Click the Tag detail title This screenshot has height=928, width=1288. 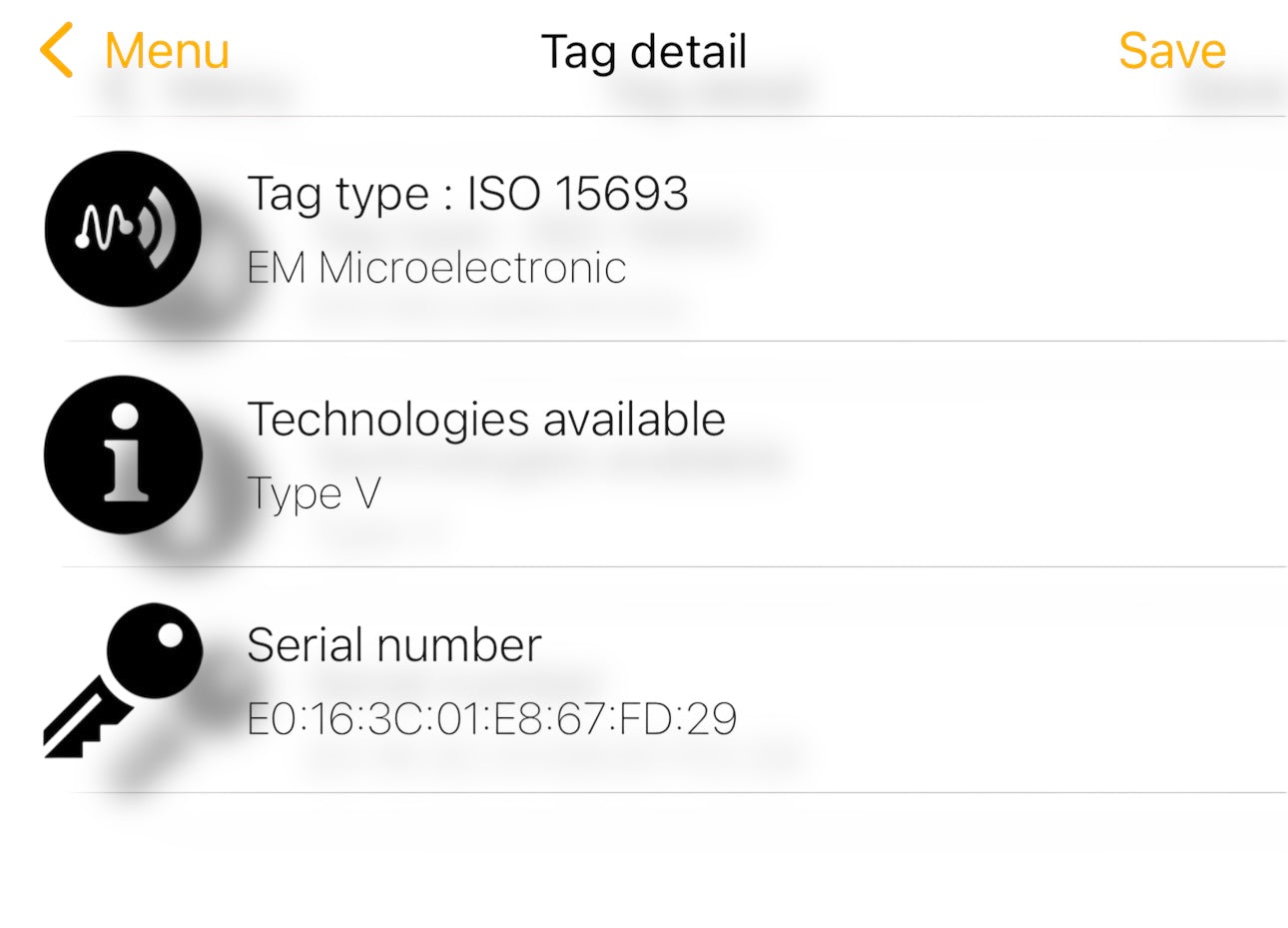644,52
